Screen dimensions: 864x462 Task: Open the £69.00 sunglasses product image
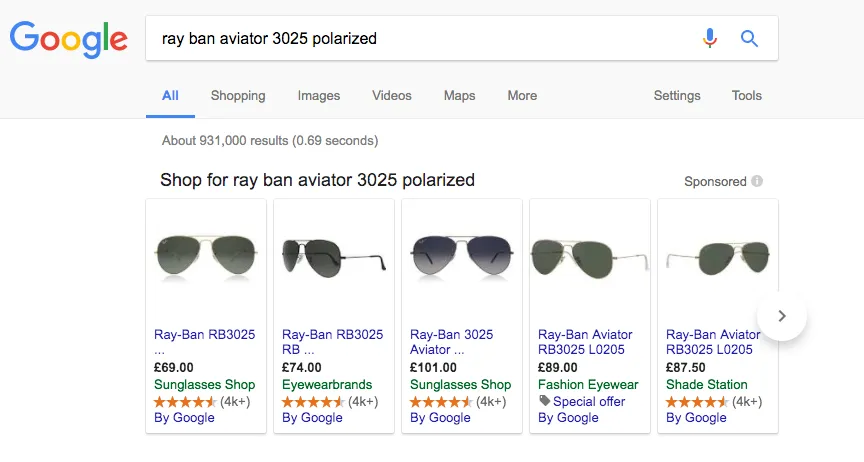(x=206, y=256)
